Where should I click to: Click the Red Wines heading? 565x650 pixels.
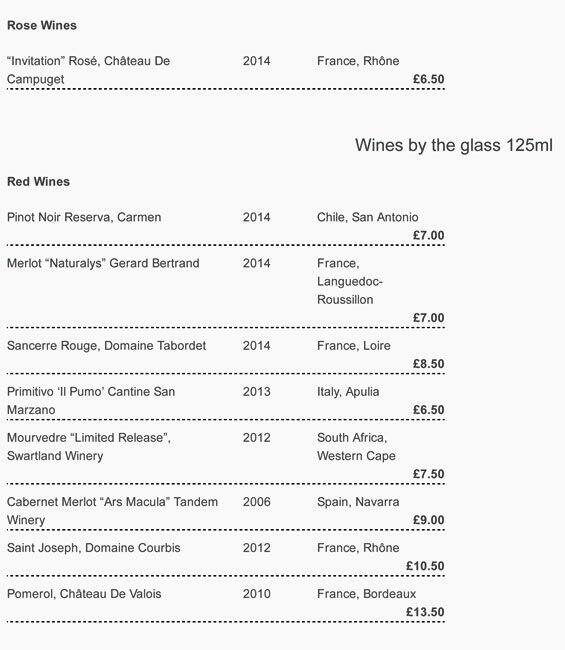(x=39, y=182)
